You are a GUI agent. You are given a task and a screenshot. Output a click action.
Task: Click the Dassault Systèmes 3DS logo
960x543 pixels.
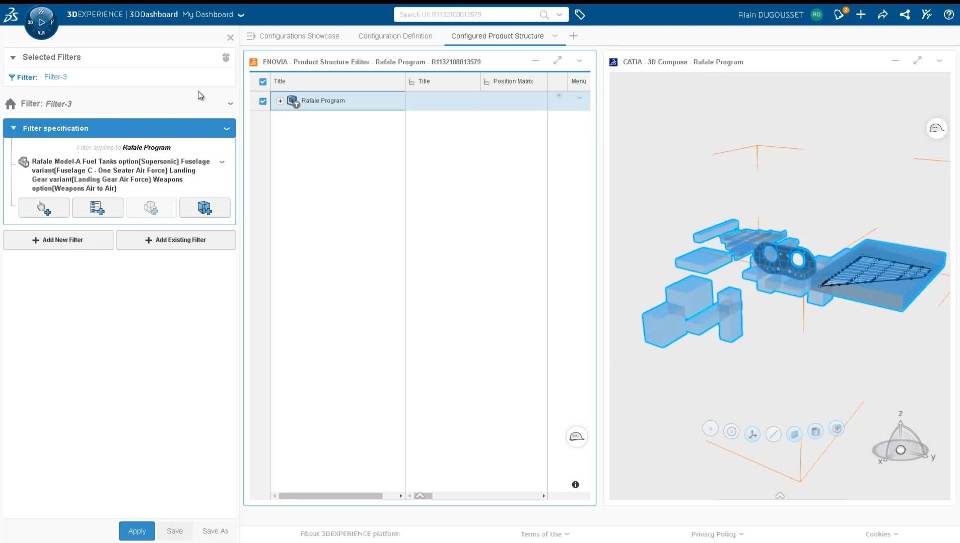click(x=11, y=15)
